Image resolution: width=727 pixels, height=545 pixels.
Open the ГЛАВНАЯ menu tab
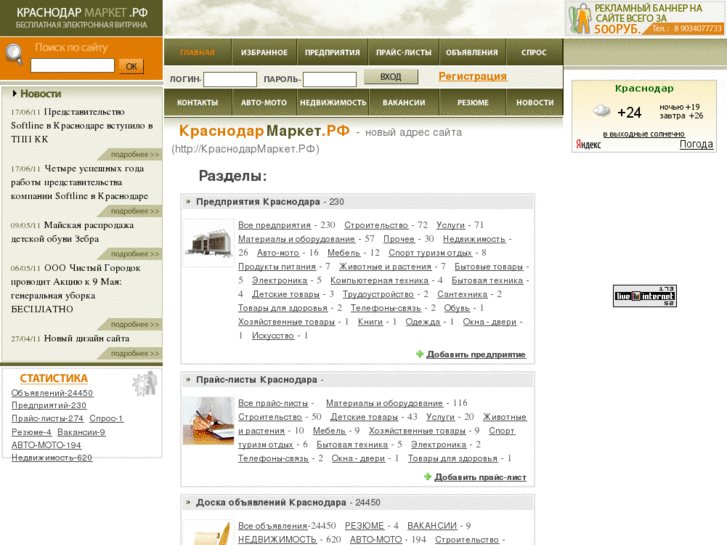point(198,52)
